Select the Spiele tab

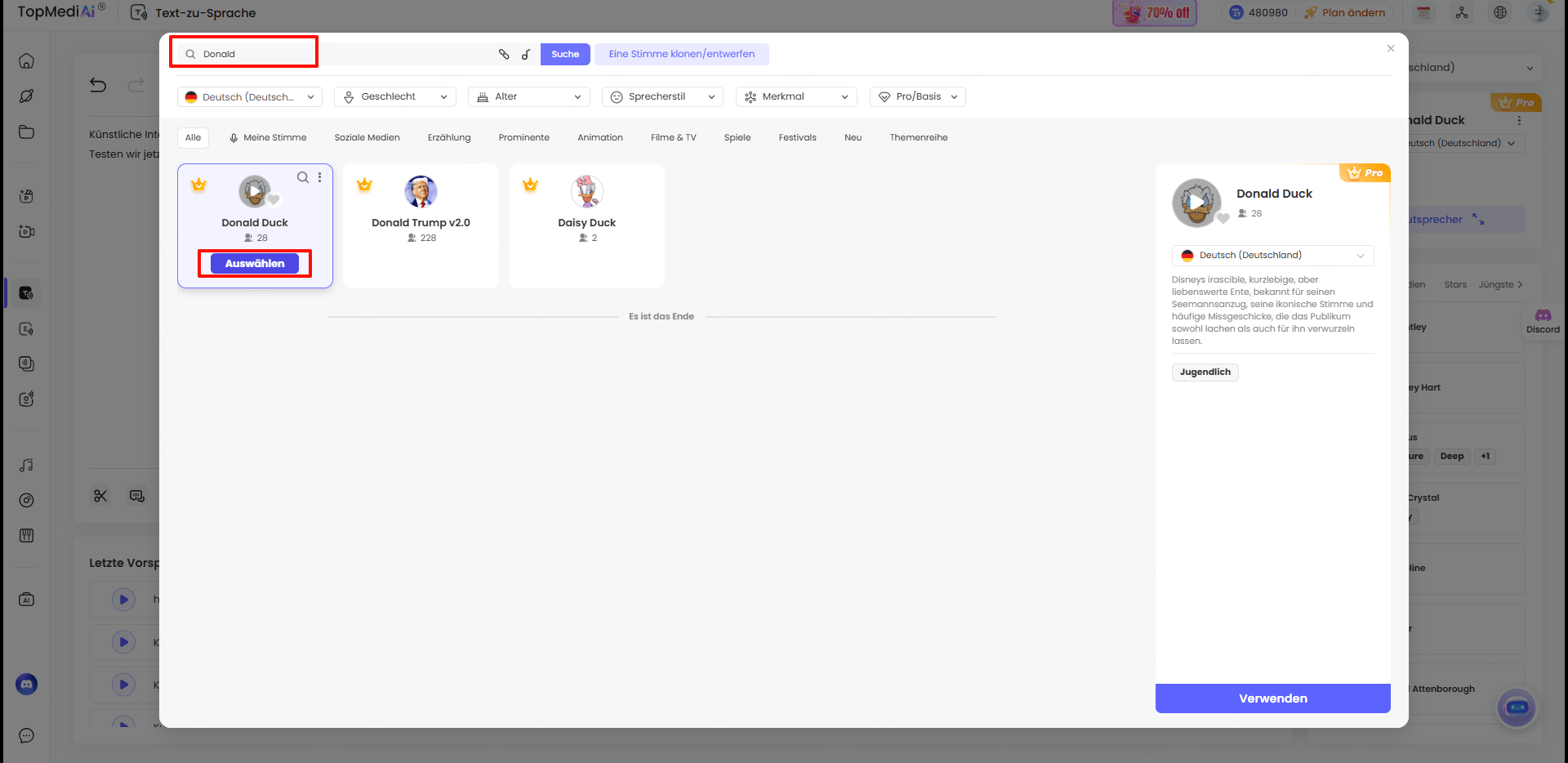click(737, 137)
